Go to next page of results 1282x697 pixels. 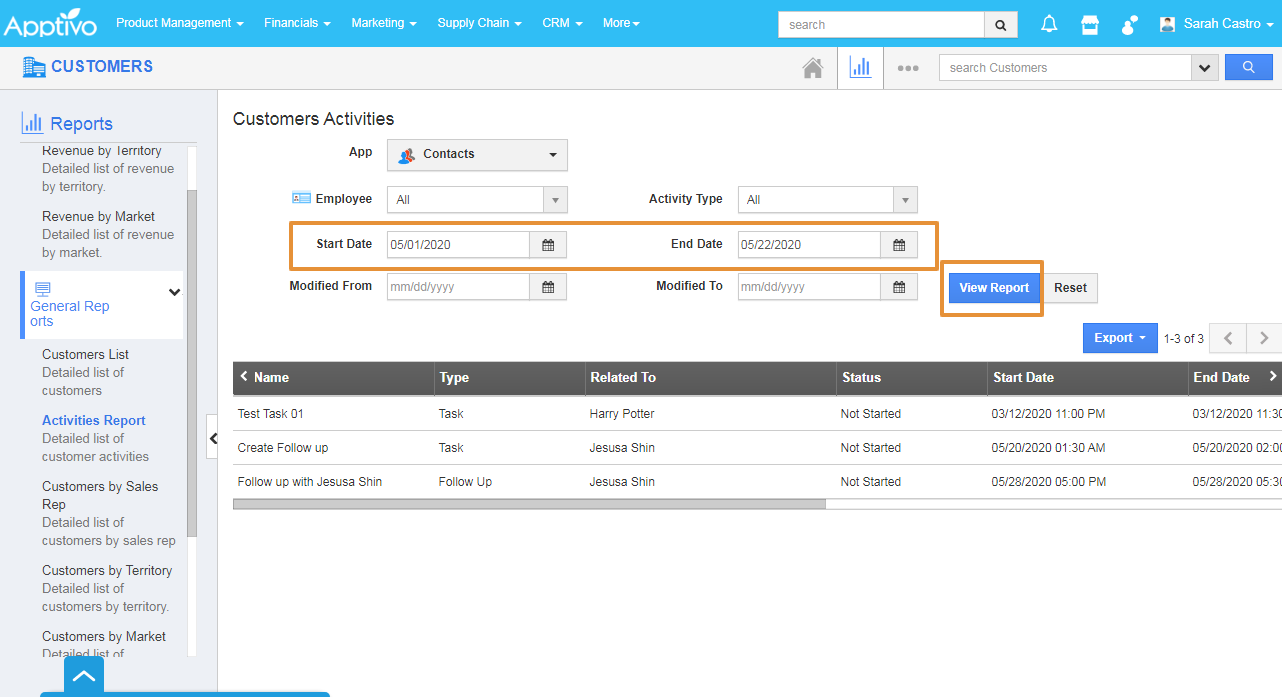1264,338
